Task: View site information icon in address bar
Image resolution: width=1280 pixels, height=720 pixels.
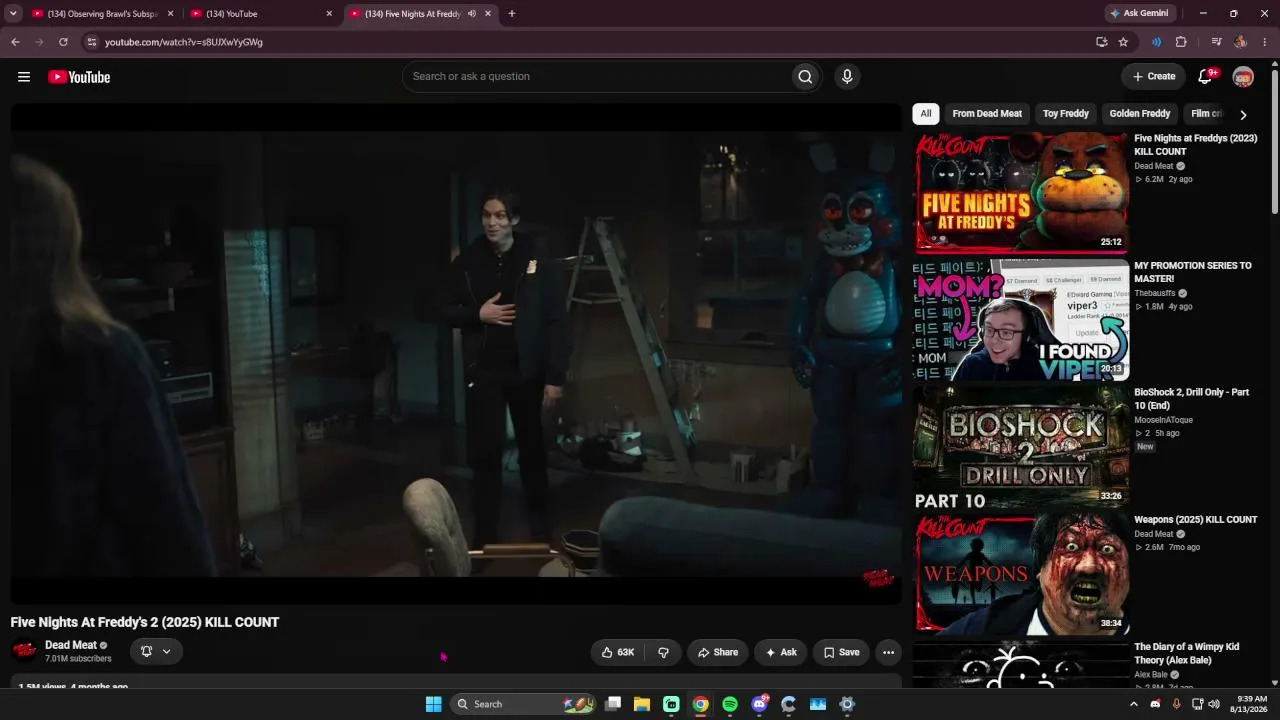Action: [91, 42]
